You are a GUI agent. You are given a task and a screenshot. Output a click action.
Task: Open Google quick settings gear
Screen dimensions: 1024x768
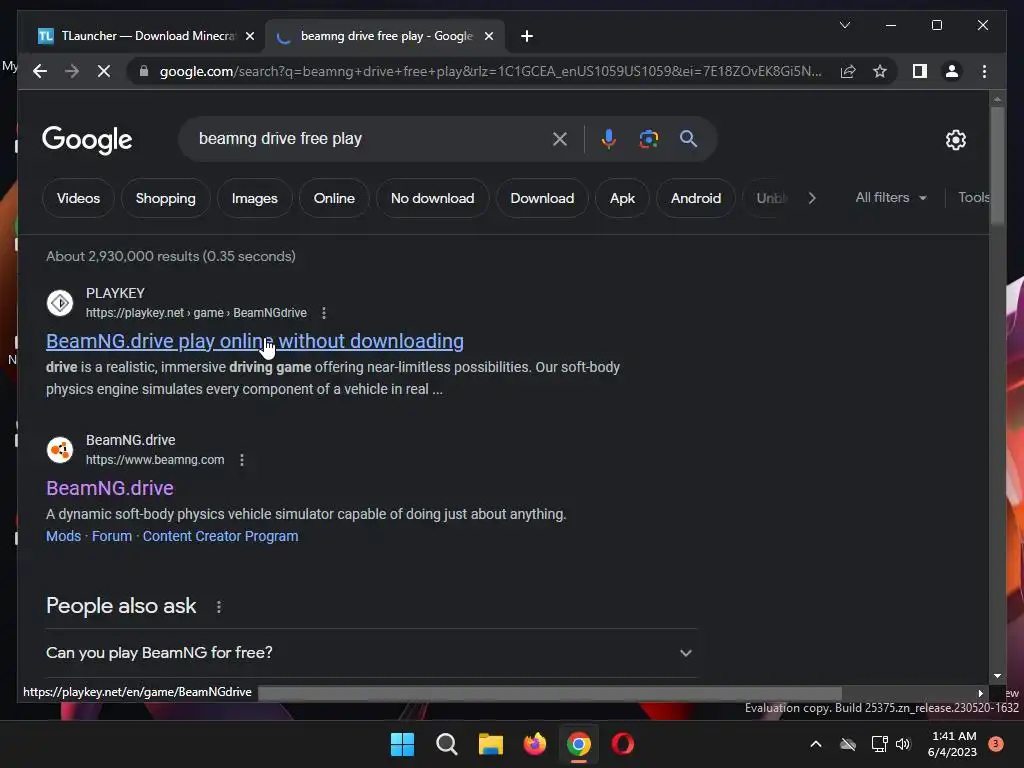(955, 140)
